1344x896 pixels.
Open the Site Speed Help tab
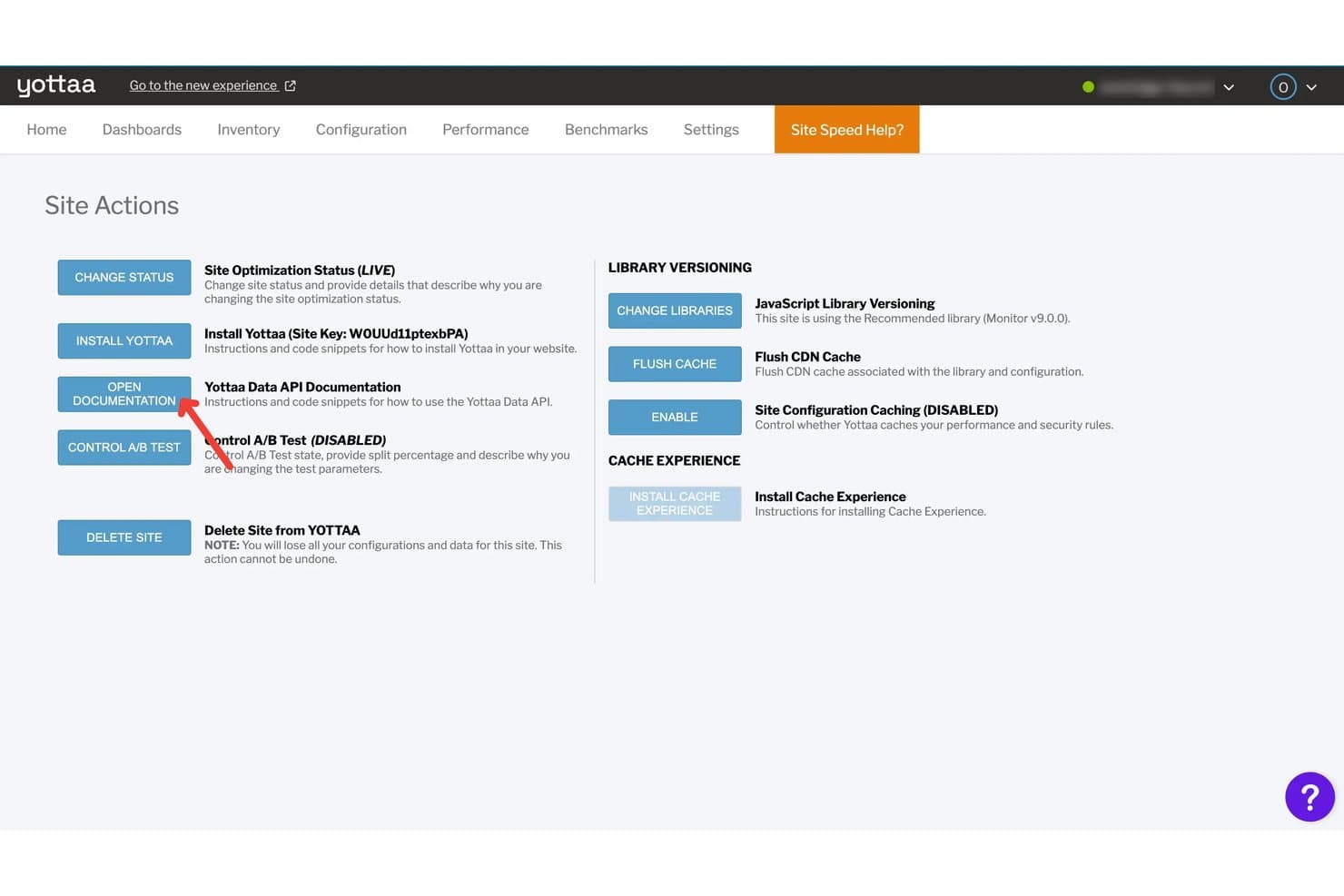[x=846, y=130]
